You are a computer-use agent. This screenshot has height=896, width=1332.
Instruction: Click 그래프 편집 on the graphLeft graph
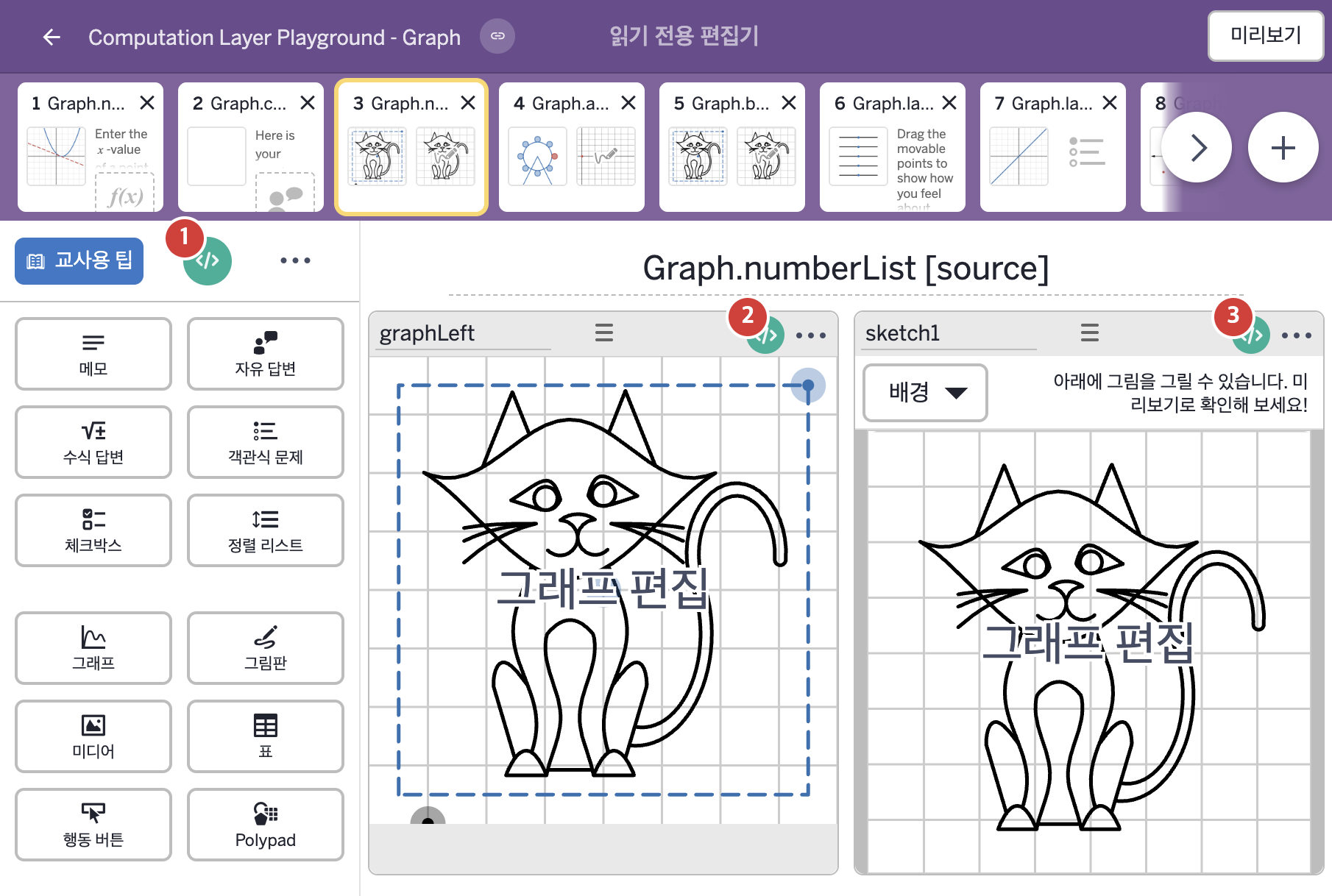(x=602, y=588)
